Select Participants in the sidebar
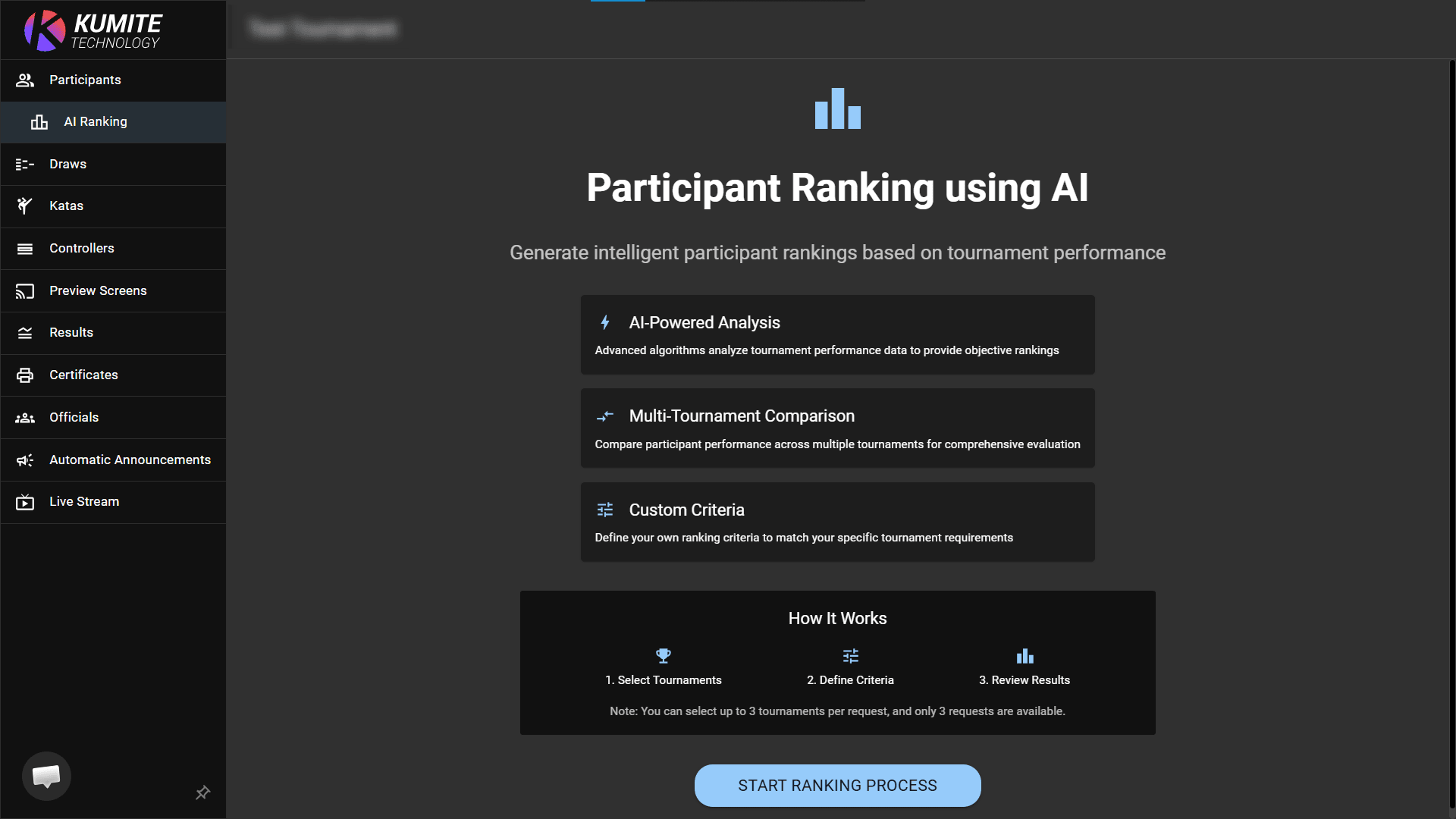 (84, 80)
